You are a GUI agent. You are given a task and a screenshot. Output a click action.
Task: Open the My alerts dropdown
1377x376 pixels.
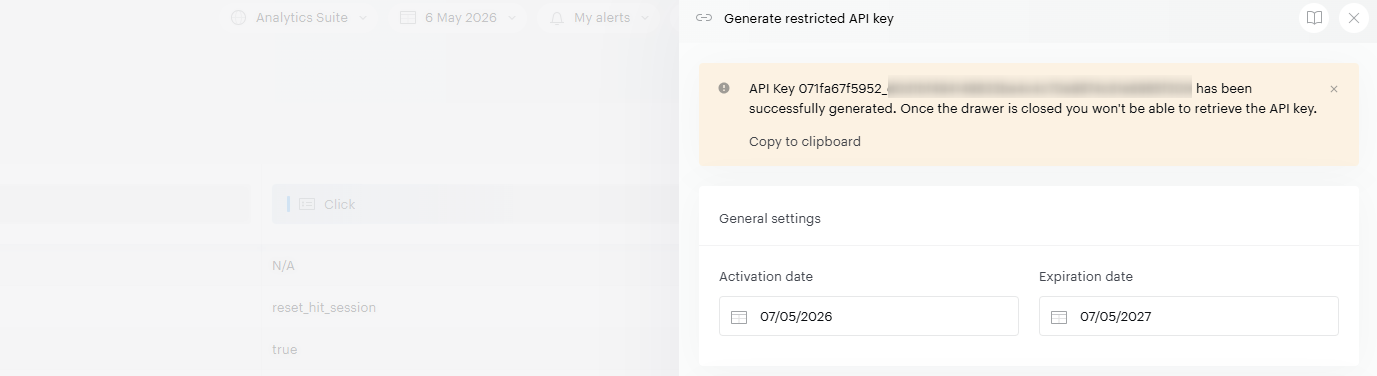pos(600,18)
